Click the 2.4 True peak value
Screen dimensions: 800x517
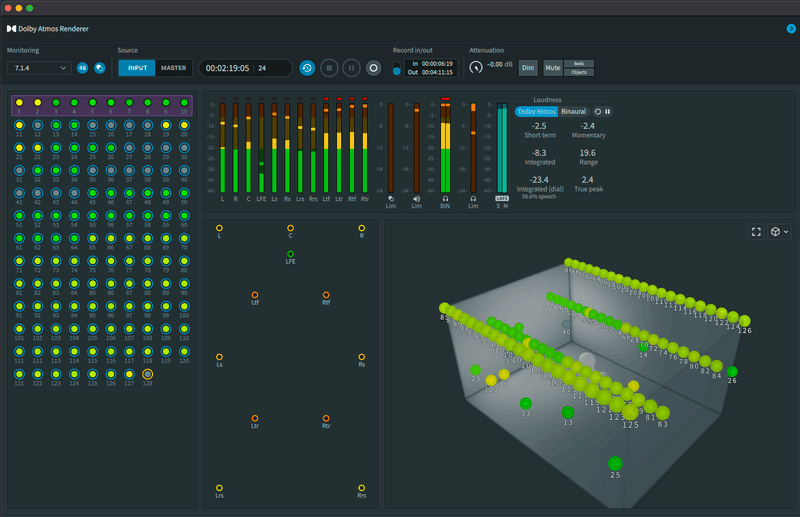click(x=587, y=180)
